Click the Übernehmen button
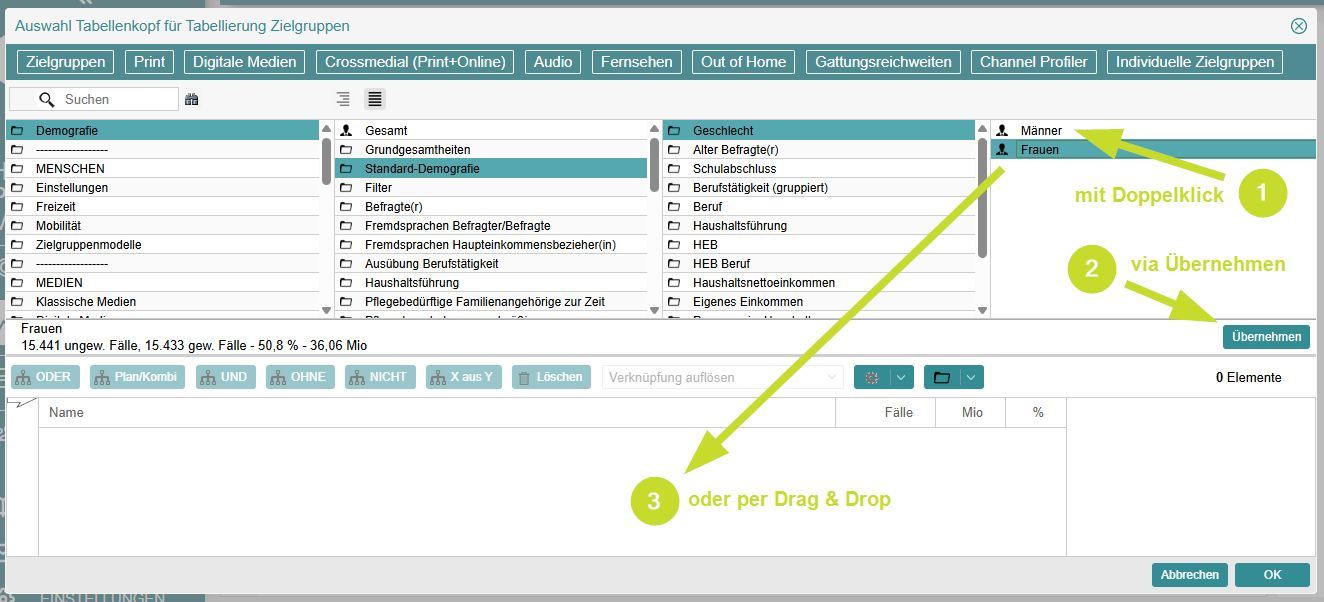 pos(1265,337)
